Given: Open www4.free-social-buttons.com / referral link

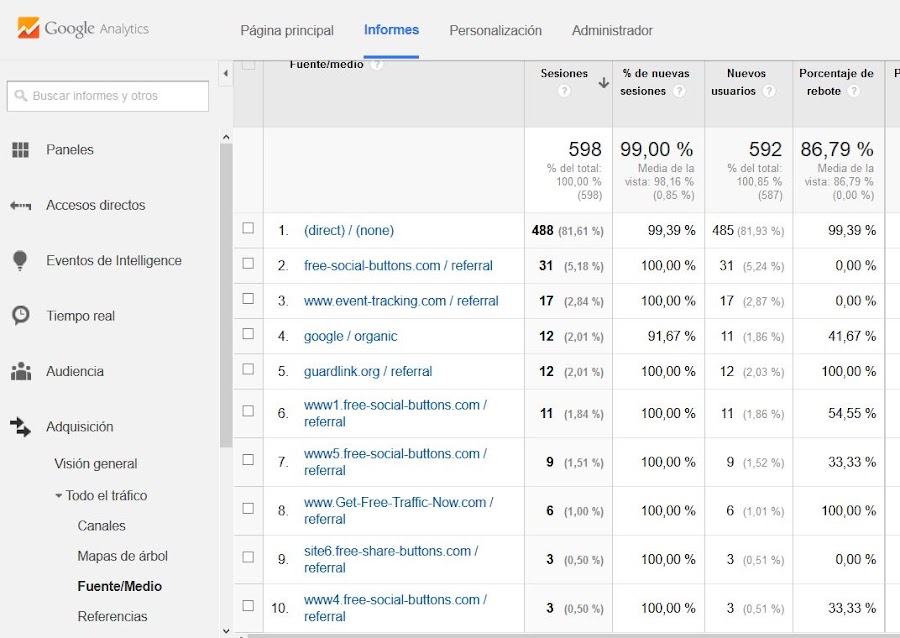Looking at the screenshot, I should pyautogui.click(x=395, y=608).
